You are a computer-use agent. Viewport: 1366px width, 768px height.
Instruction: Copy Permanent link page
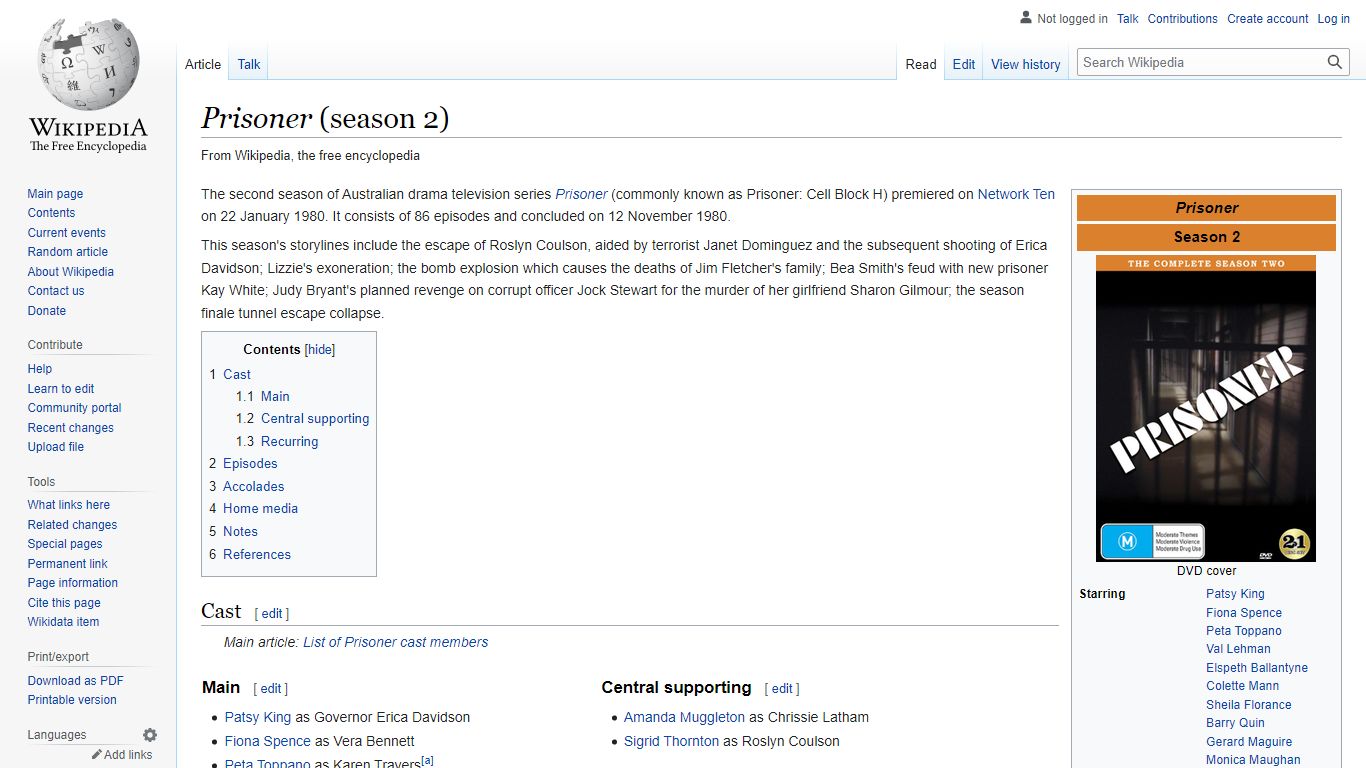pos(68,564)
